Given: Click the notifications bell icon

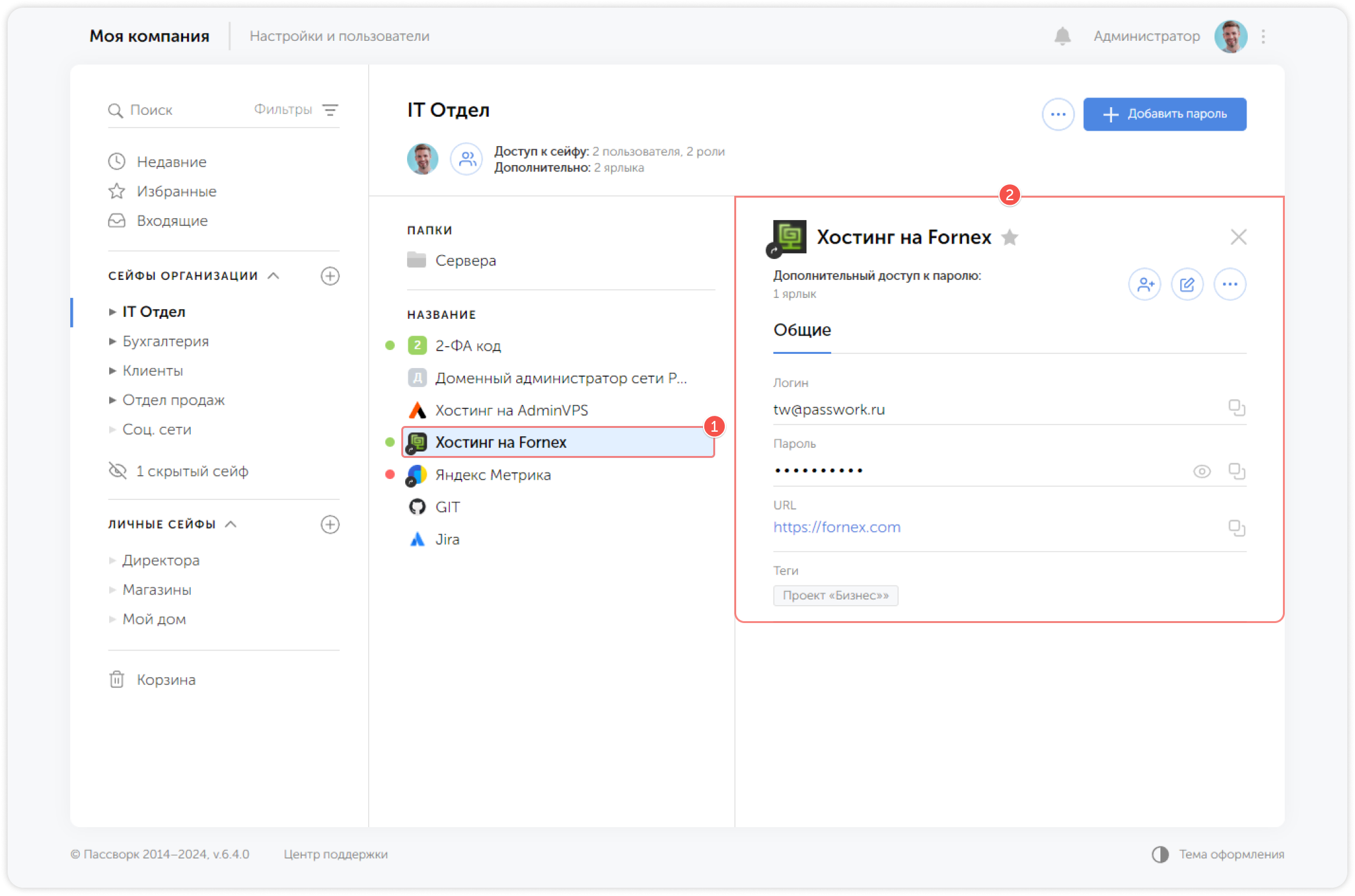Looking at the screenshot, I should 1062,36.
